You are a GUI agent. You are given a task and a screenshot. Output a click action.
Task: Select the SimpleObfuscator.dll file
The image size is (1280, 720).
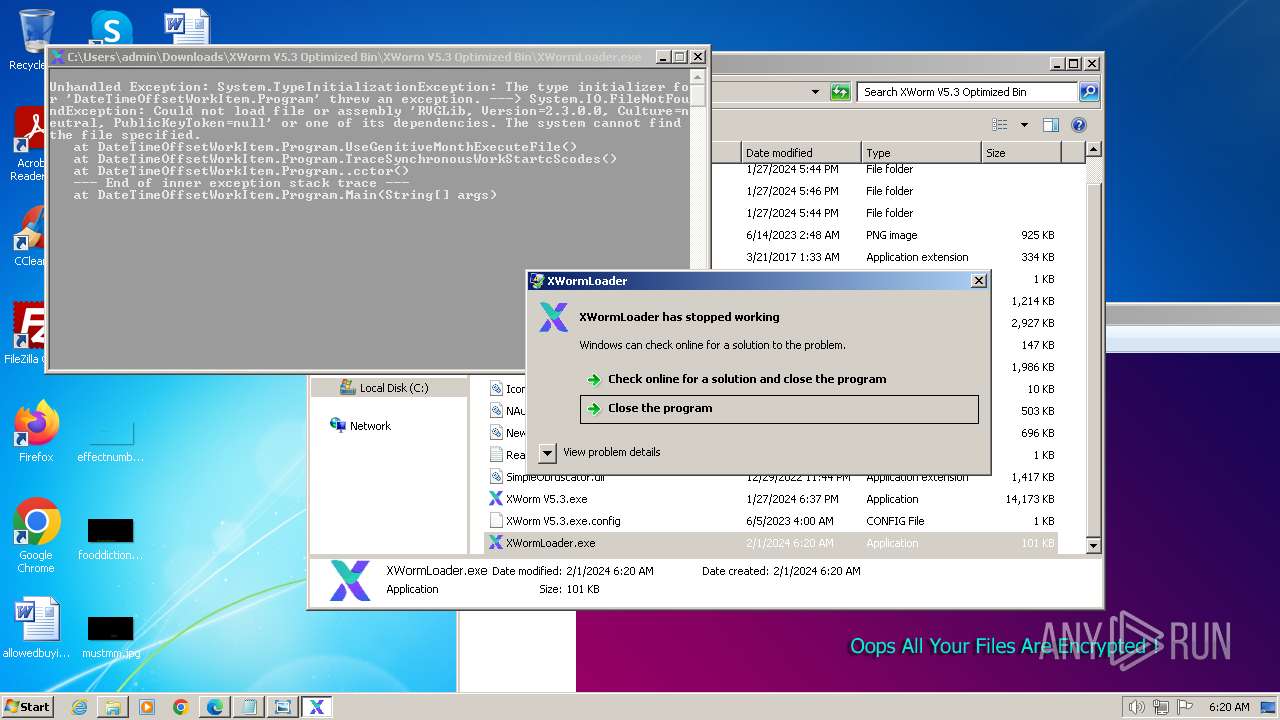[x=771, y=477]
